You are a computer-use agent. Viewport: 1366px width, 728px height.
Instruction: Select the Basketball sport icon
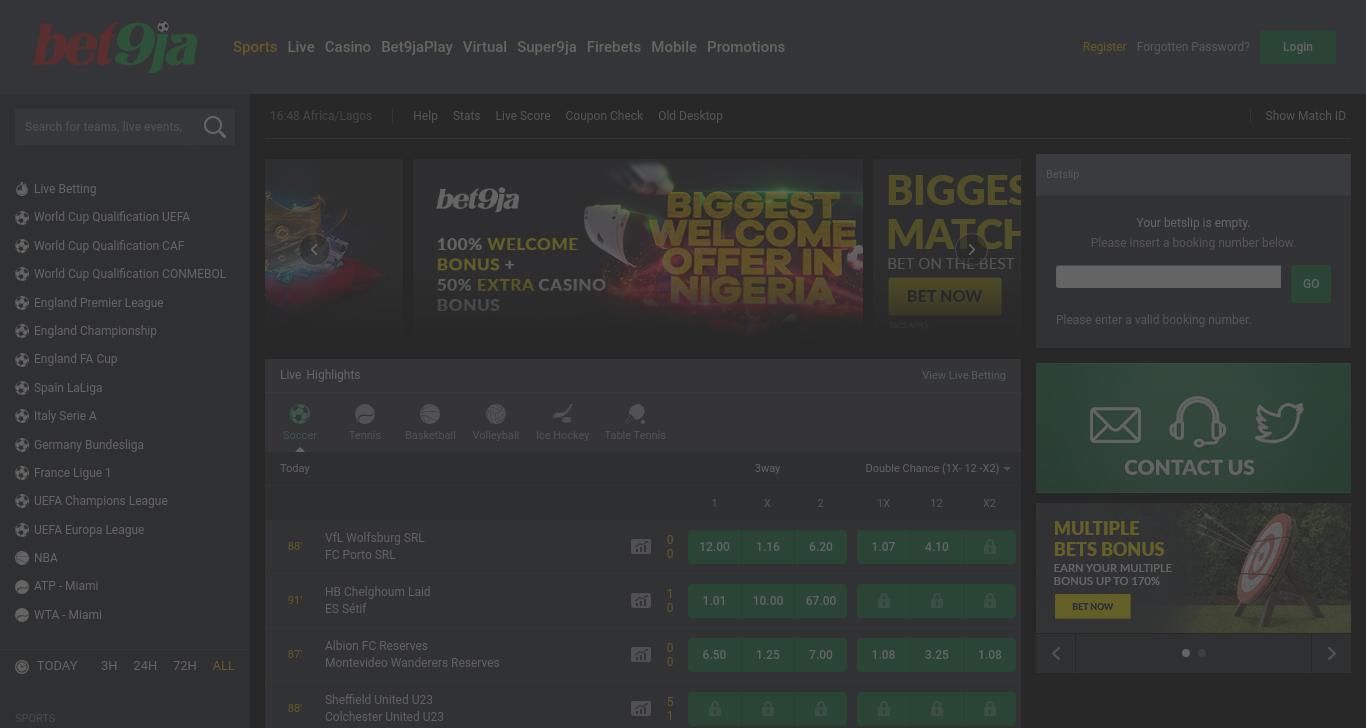[x=430, y=414]
